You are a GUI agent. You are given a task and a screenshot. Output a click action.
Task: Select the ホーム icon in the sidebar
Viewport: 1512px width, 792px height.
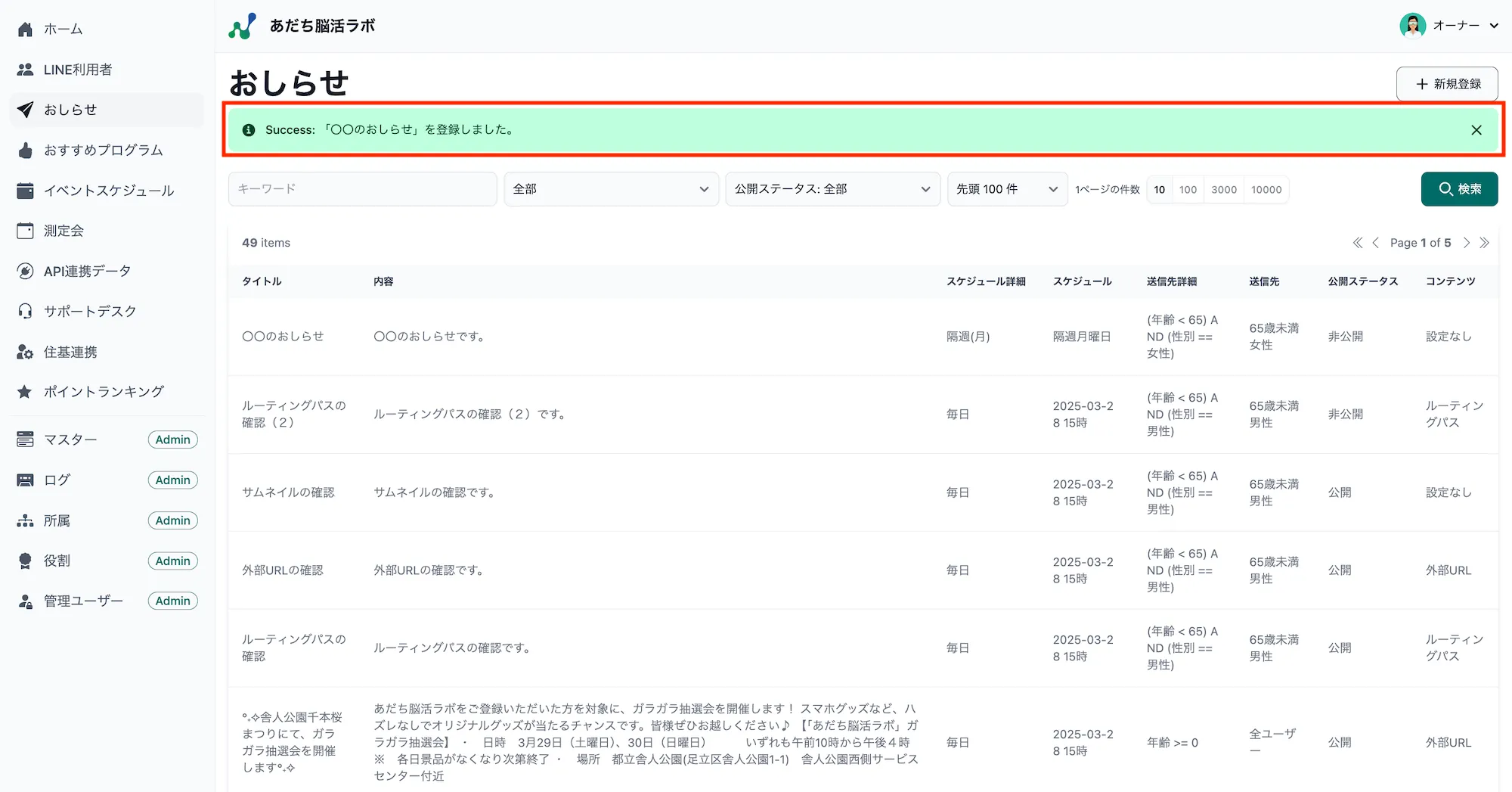click(x=26, y=28)
